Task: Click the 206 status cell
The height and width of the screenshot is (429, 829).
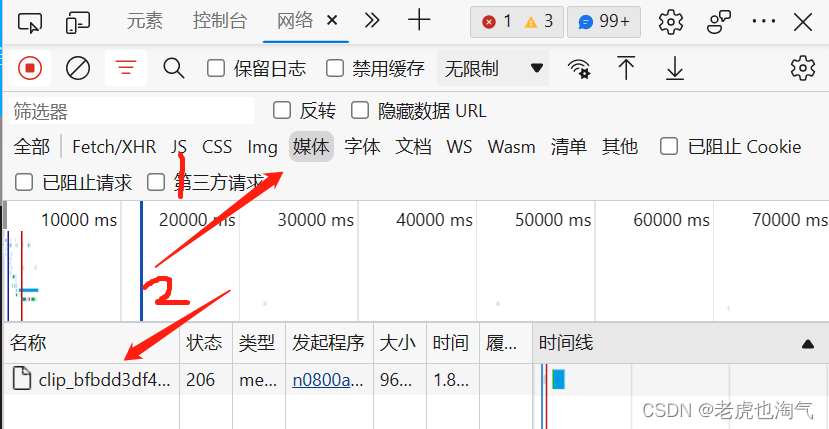Action: click(206, 379)
